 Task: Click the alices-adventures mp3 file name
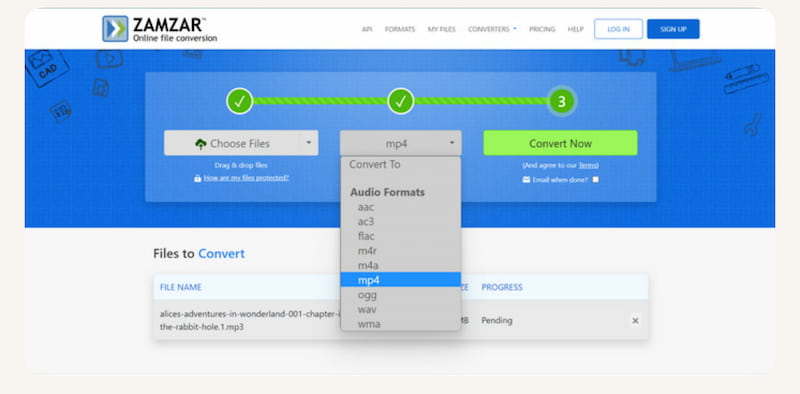249,321
